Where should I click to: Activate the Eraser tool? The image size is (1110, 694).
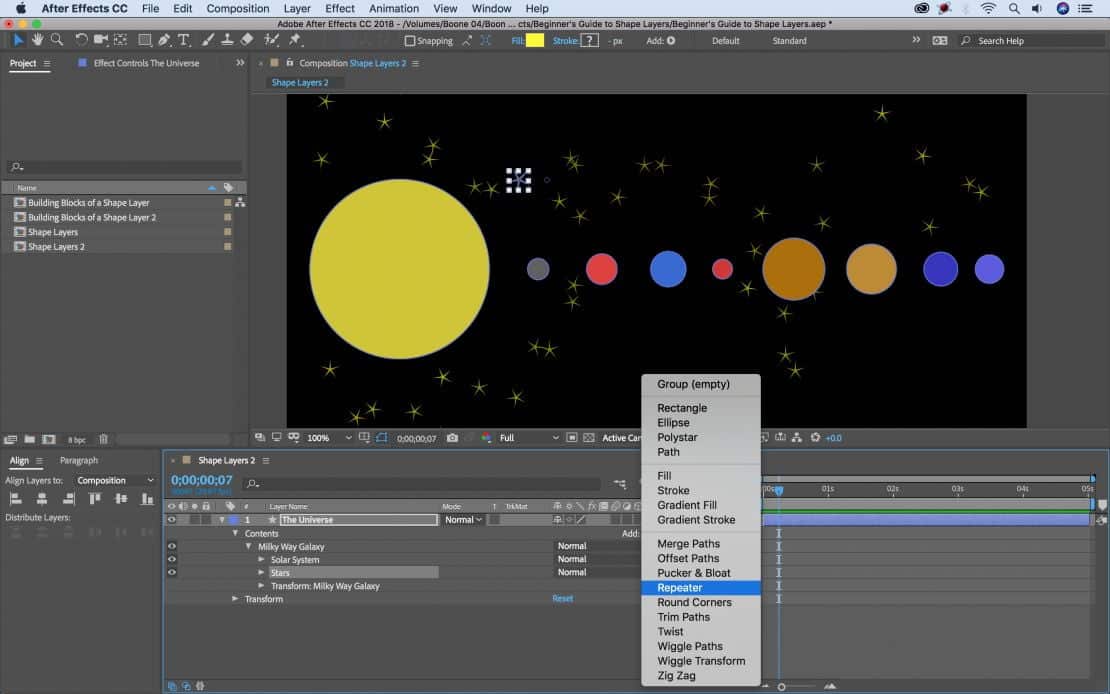tap(247, 40)
